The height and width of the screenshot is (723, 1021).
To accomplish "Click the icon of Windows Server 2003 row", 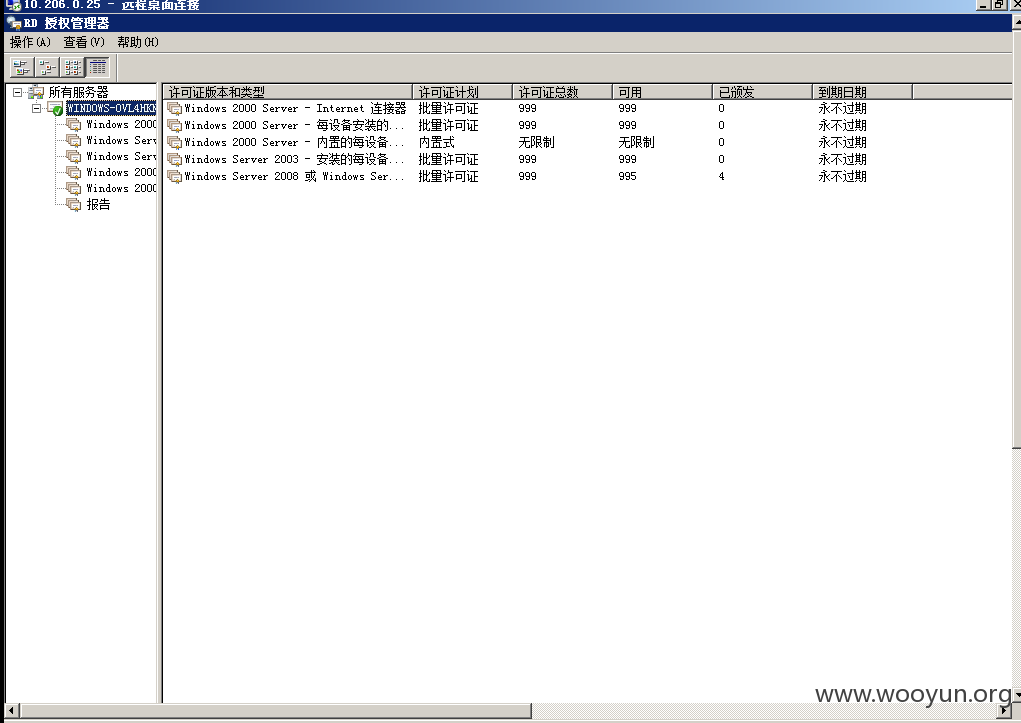I will tap(174, 159).
